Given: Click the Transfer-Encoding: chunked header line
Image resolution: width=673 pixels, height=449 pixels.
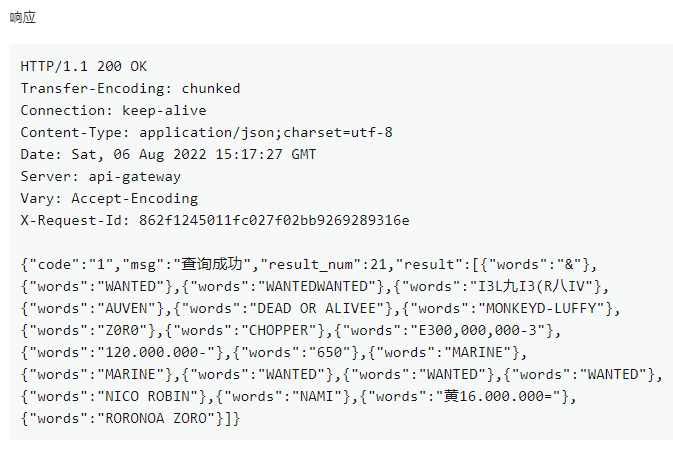Looking at the screenshot, I should [x=130, y=88].
